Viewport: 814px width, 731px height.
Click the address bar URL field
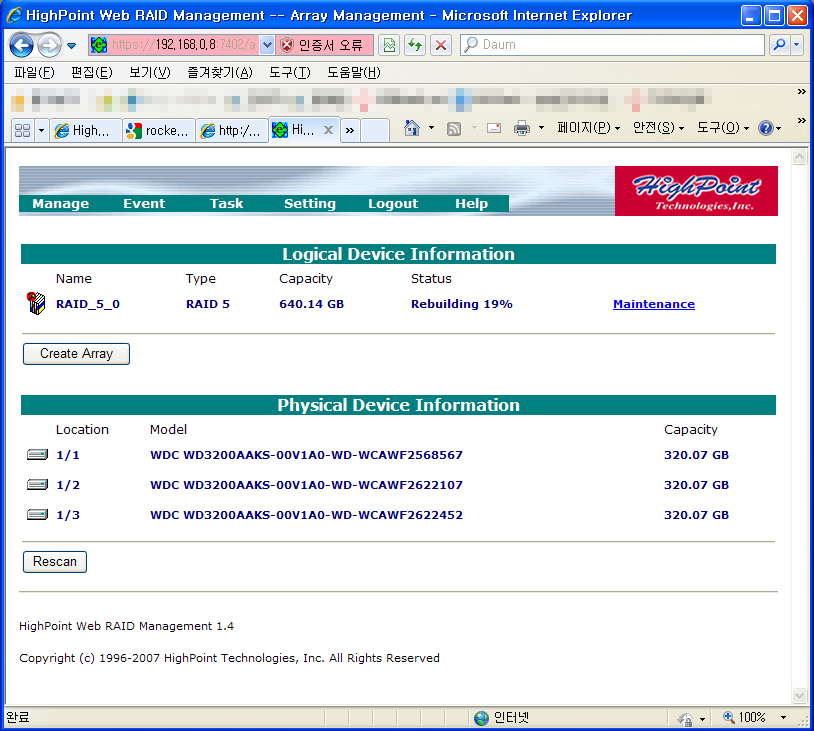(x=174, y=45)
